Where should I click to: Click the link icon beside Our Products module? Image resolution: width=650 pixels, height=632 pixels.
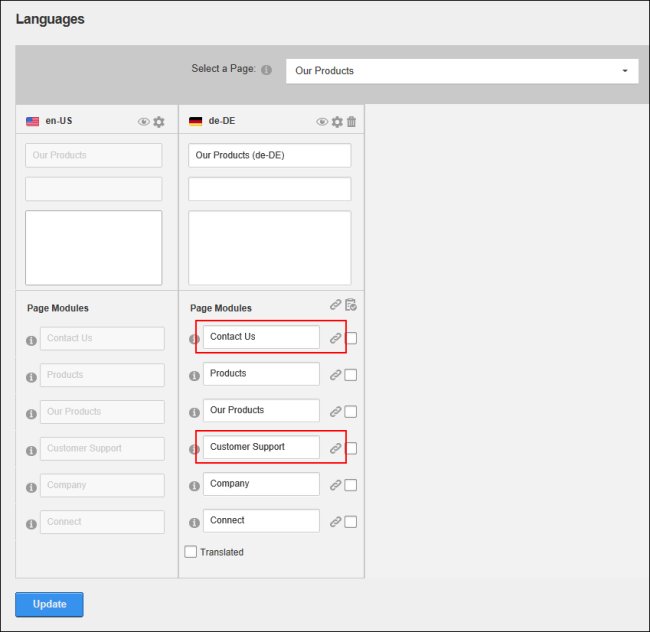point(336,411)
